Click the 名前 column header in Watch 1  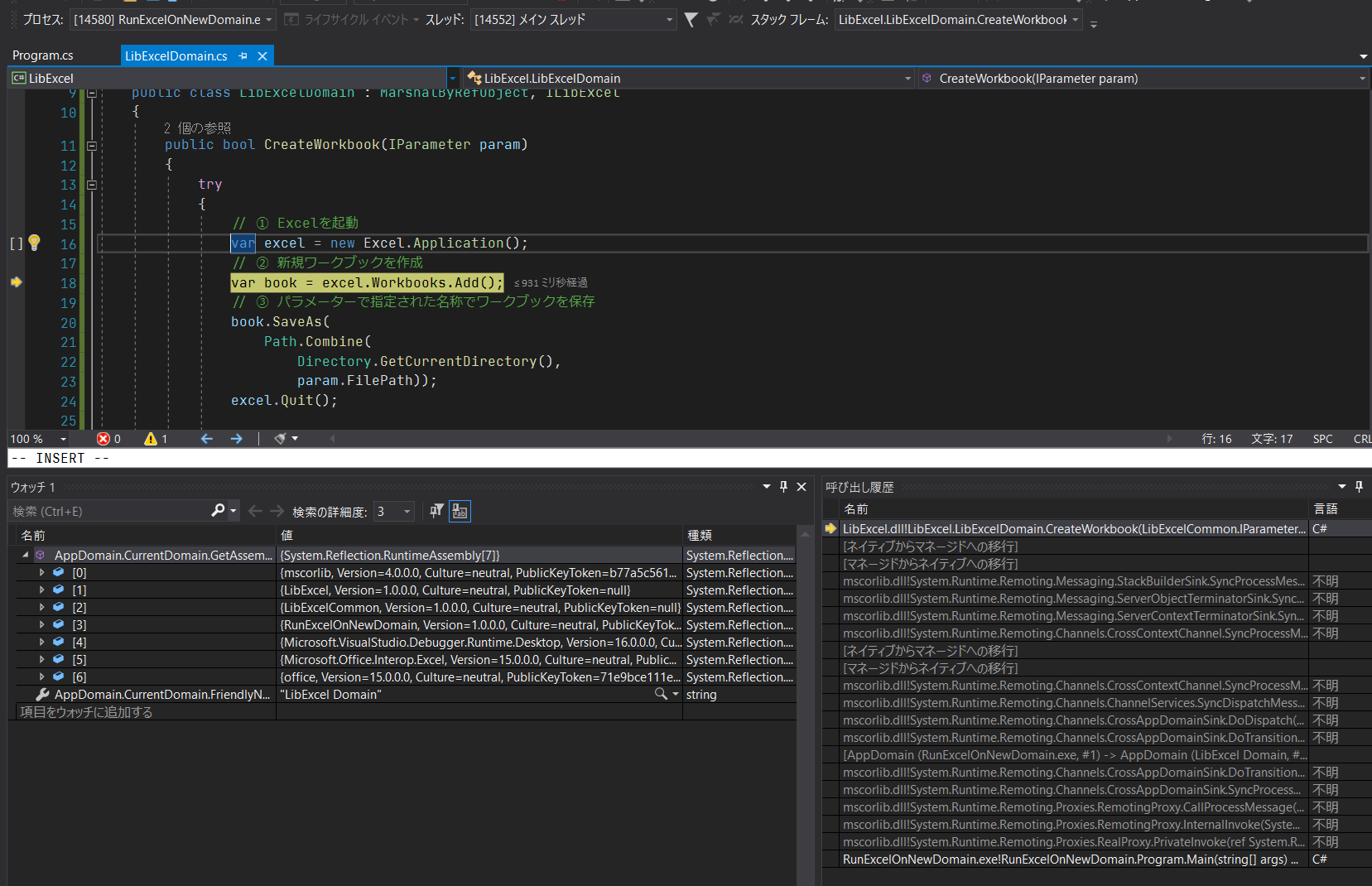coord(145,535)
